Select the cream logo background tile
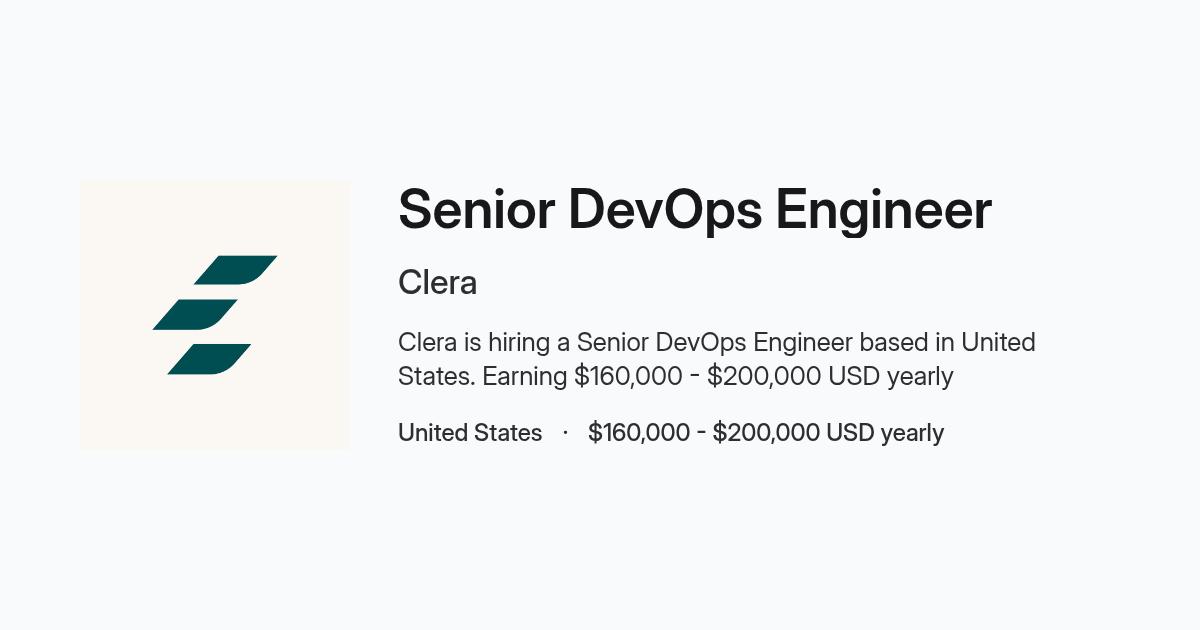Screen dimensions: 1200x630 pyautogui.click(x=215, y=315)
